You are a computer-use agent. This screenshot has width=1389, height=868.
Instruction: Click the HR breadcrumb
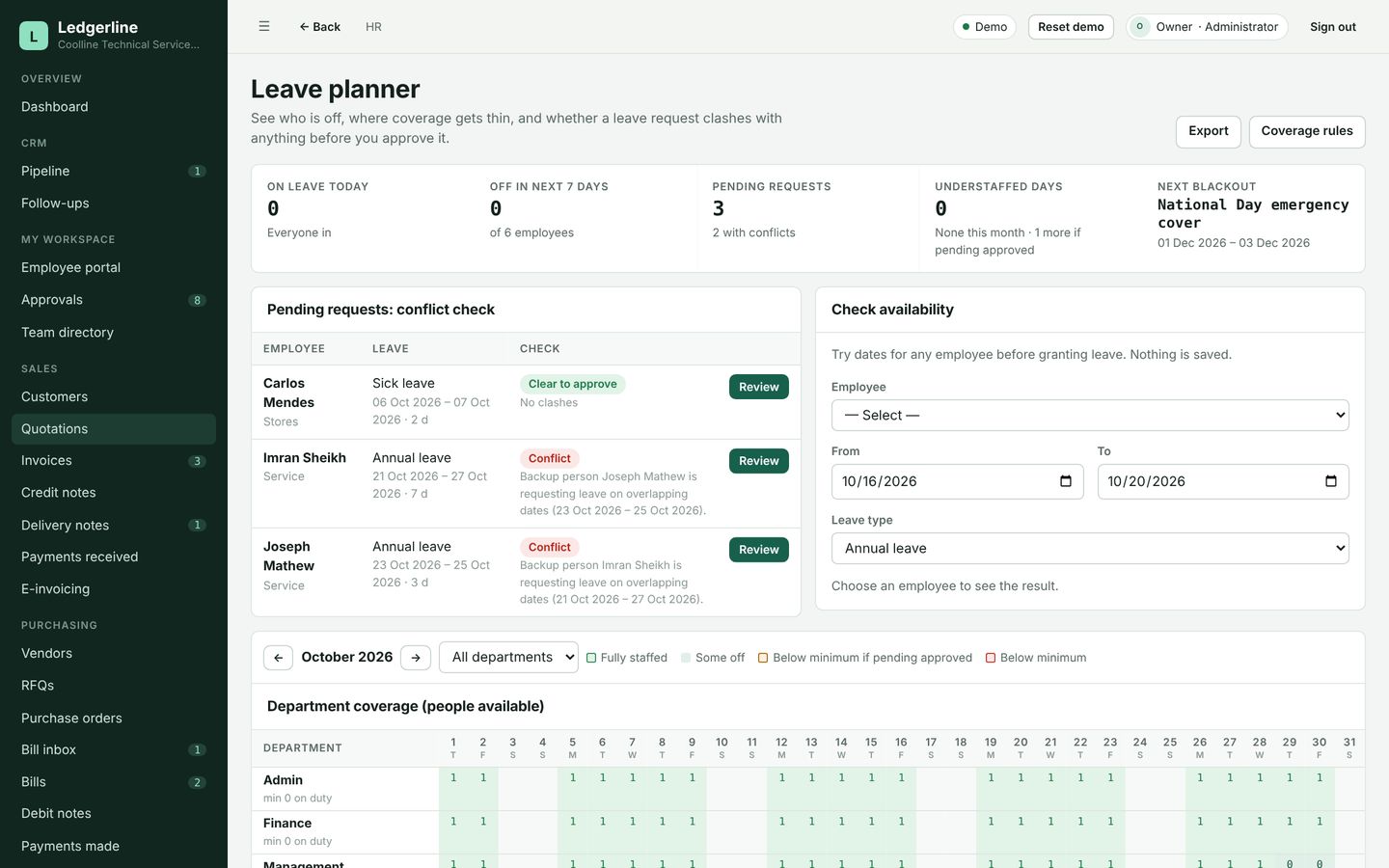pyautogui.click(x=373, y=27)
